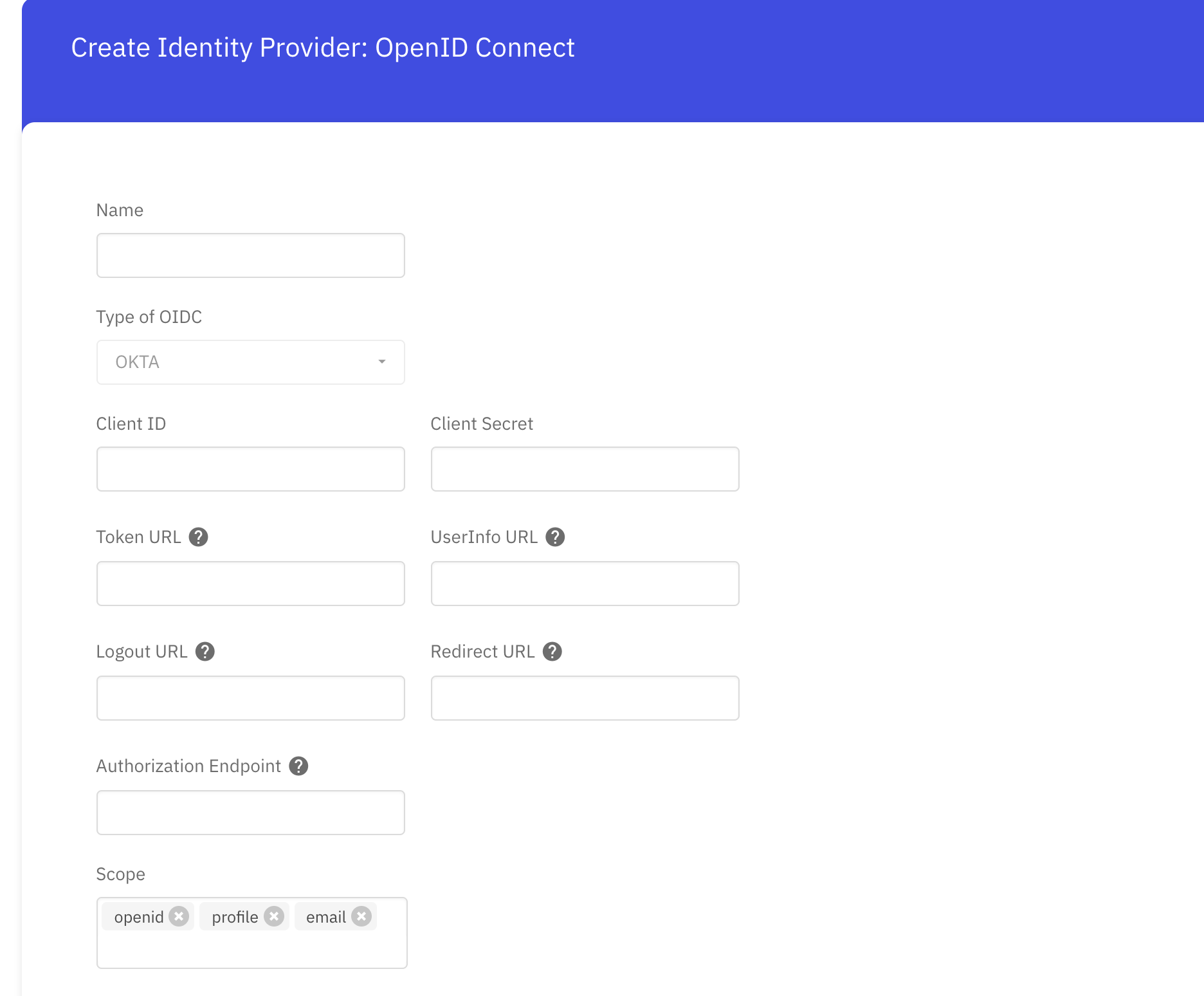Remove the profile scope tag

275,916
